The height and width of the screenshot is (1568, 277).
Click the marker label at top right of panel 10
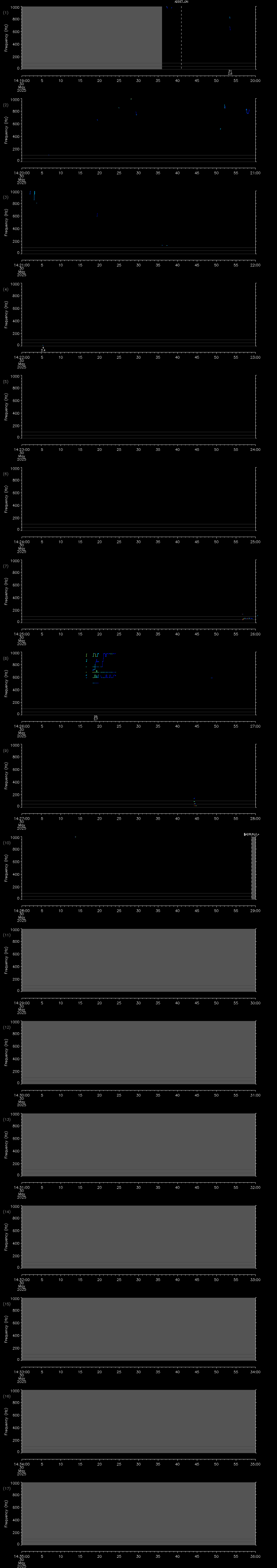click(251, 834)
